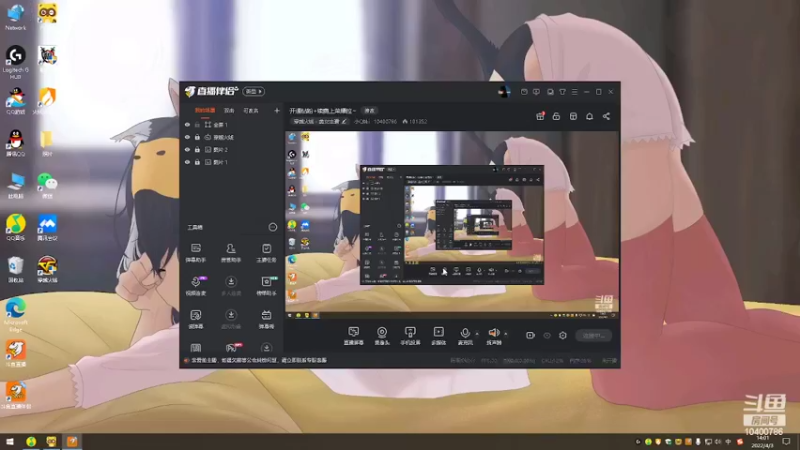Hide the 图片 2 layer with its eye
The width and height of the screenshot is (800, 450).
click(x=187, y=149)
